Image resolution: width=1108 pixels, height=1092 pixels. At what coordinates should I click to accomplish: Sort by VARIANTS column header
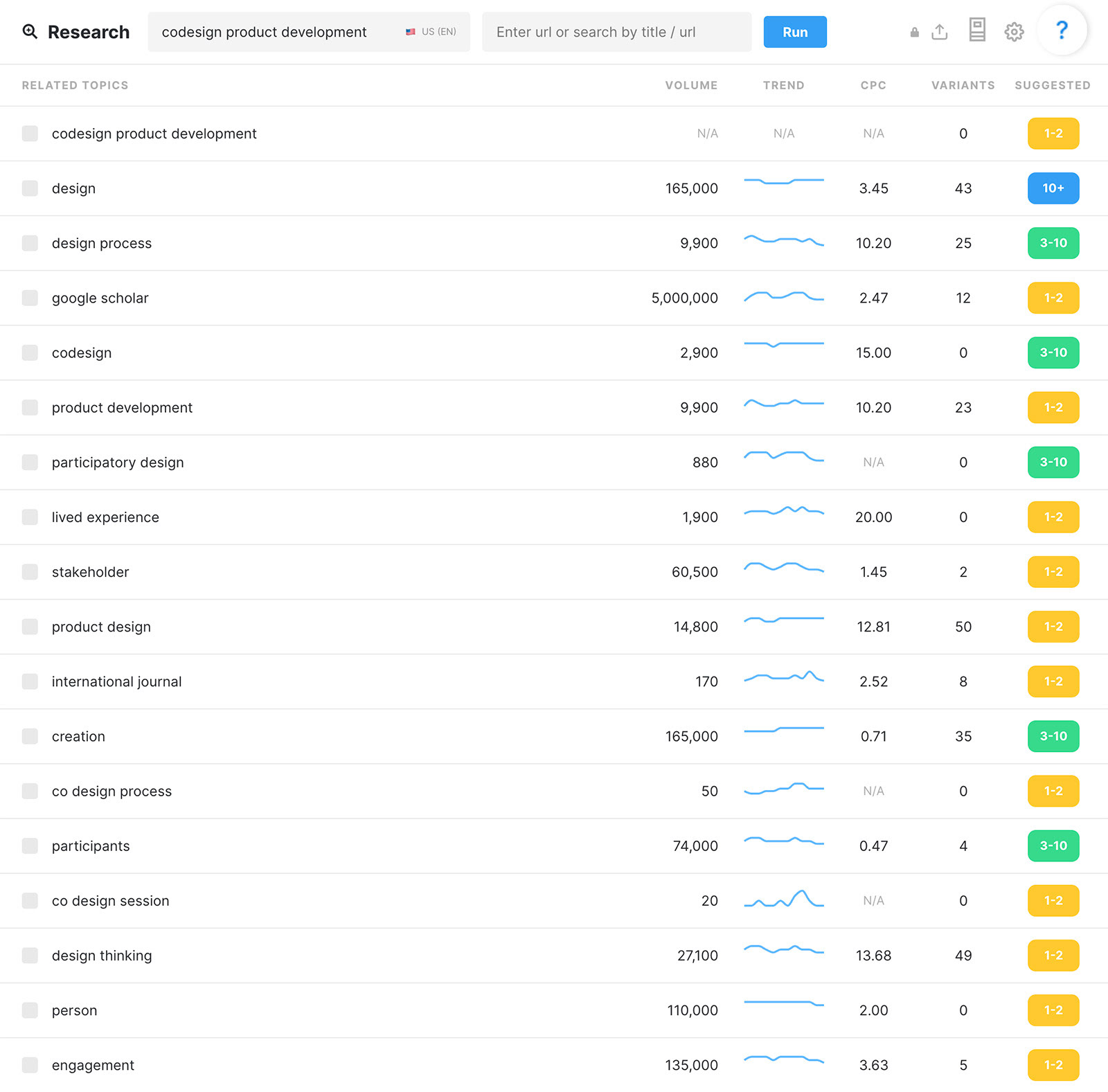(963, 85)
